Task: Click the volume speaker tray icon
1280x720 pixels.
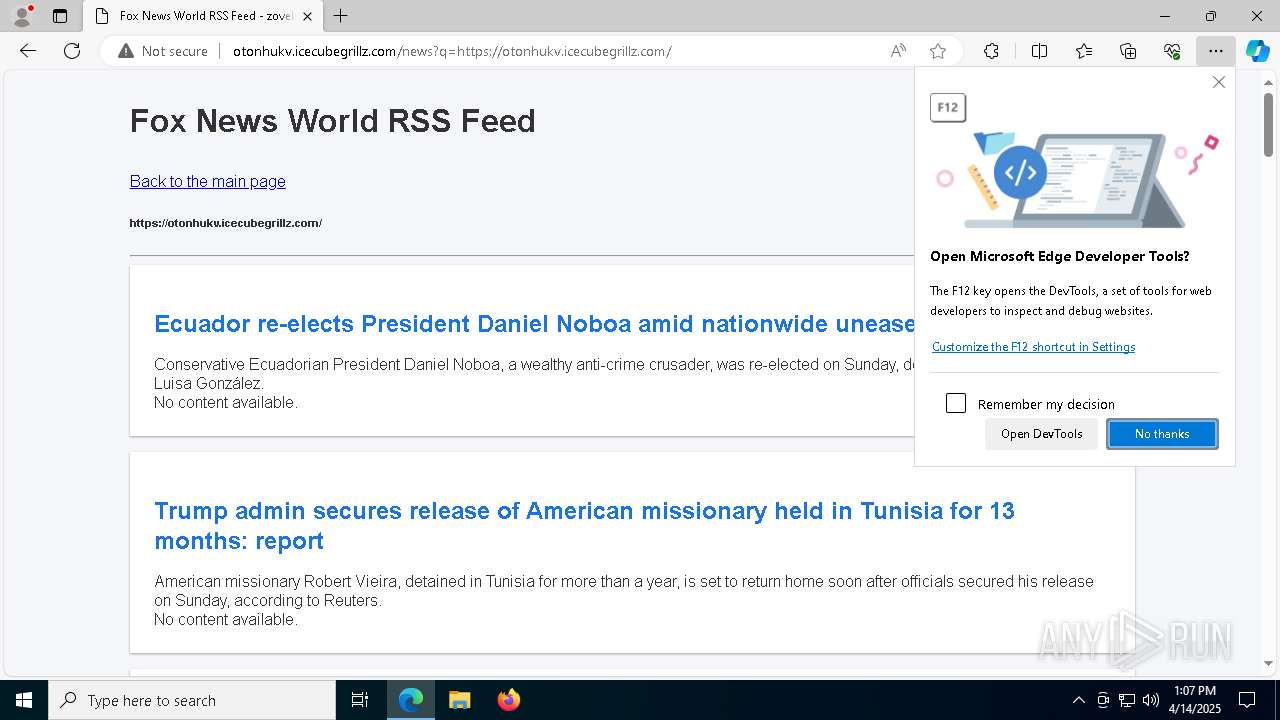Action: tap(1150, 700)
